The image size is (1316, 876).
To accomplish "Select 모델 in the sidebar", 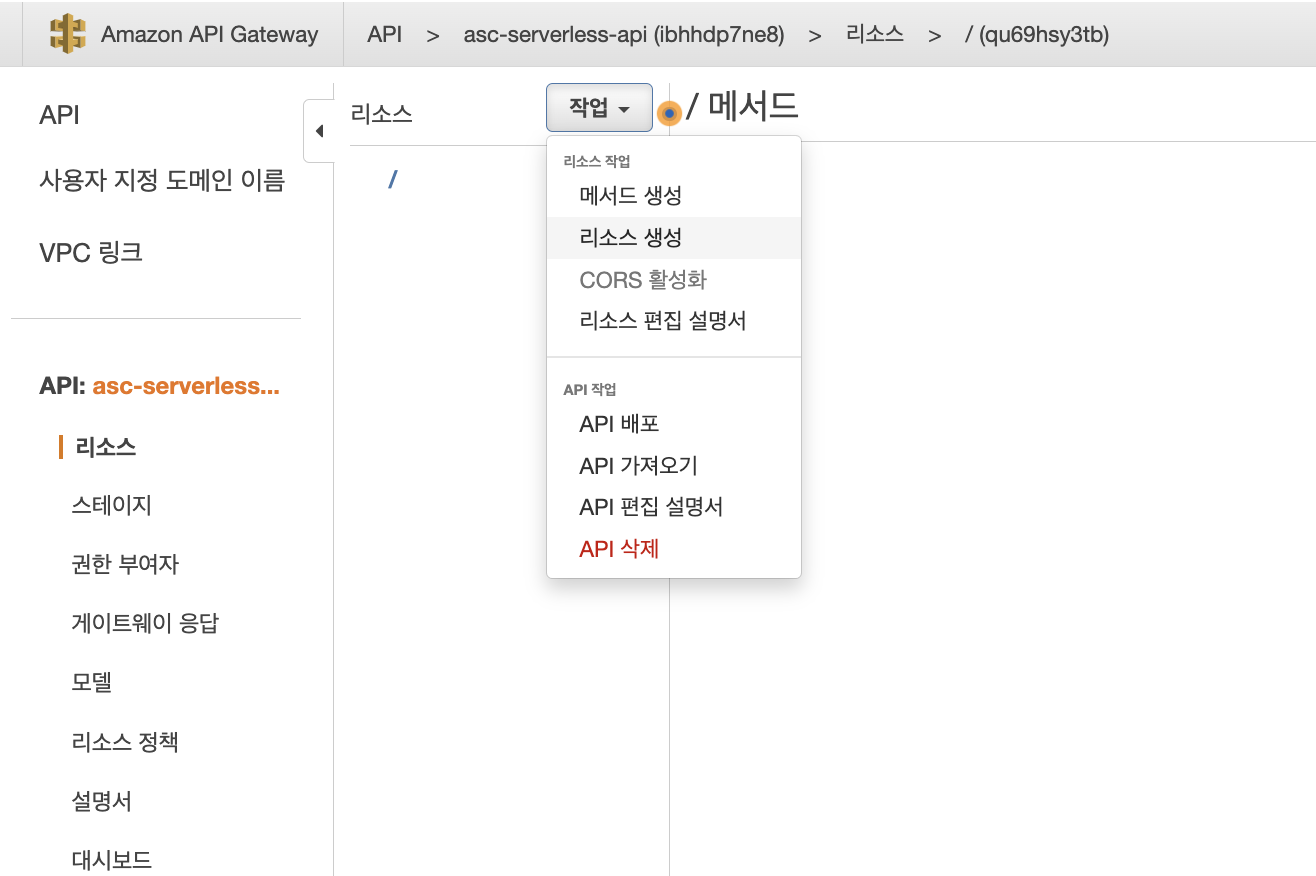I will 91,682.
